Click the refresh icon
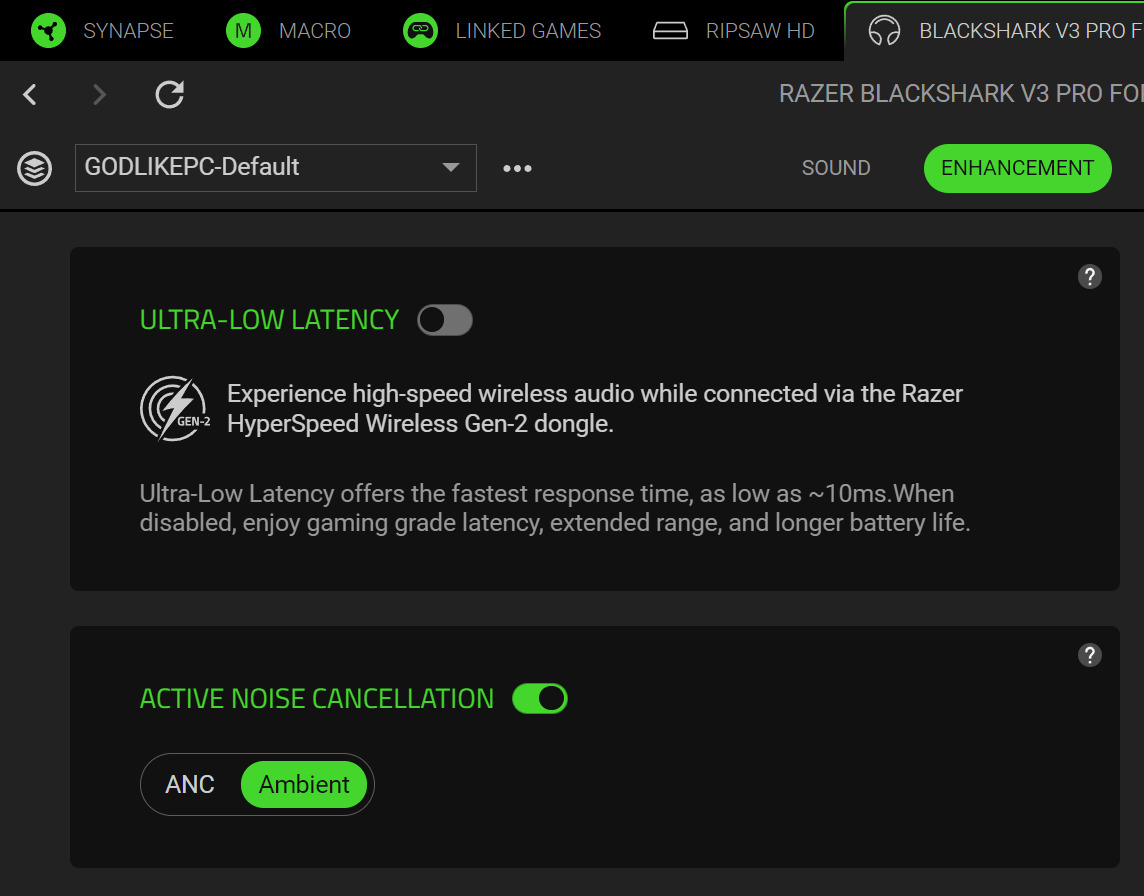This screenshot has width=1144, height=896. point(170,95)
